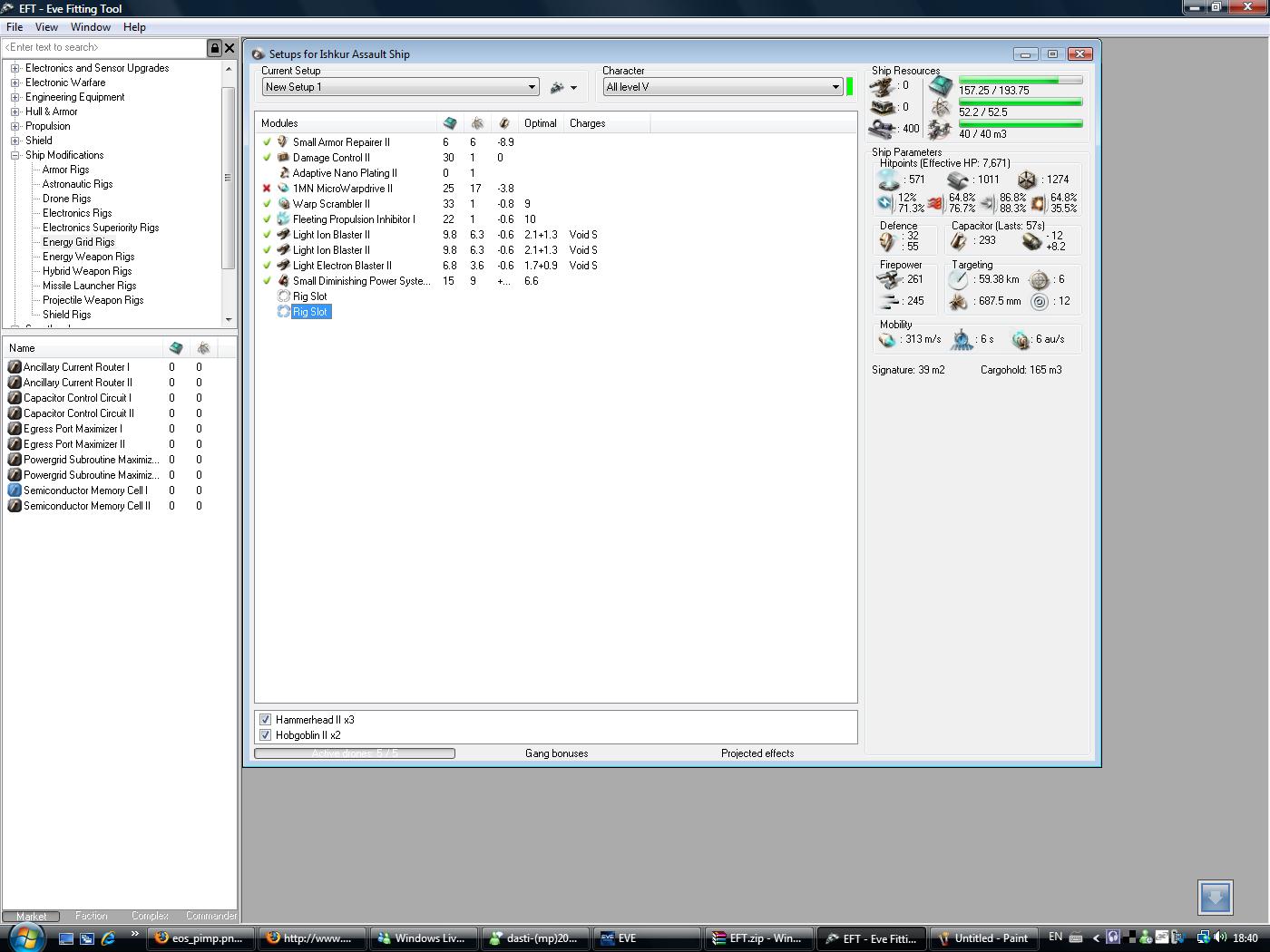Sort modules by the capacitor column icon

pyautogui.click(x=504, y=123)
